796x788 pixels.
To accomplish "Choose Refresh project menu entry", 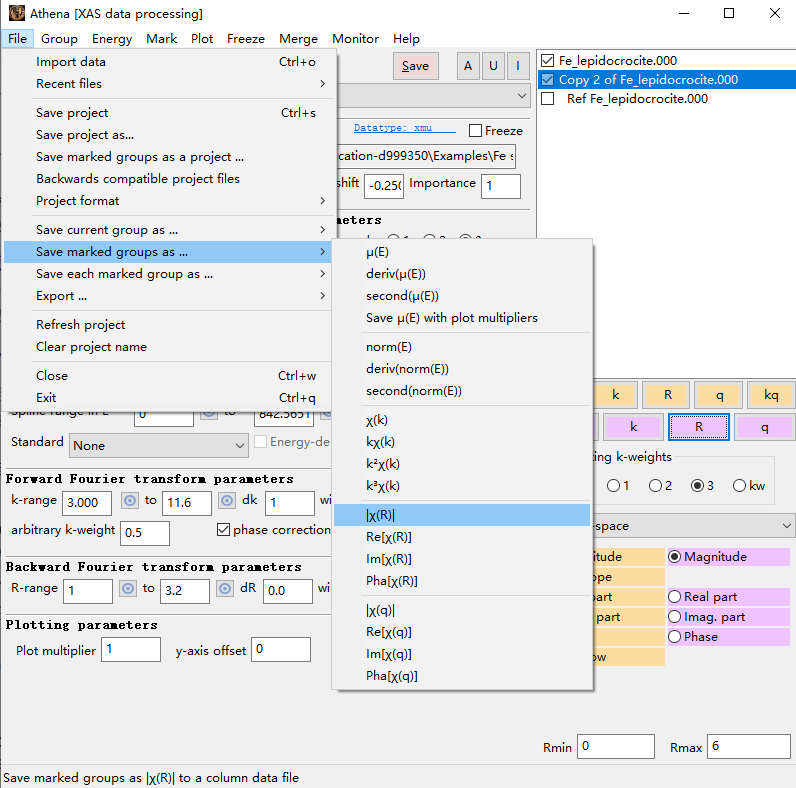I will (x=168, y=325).
